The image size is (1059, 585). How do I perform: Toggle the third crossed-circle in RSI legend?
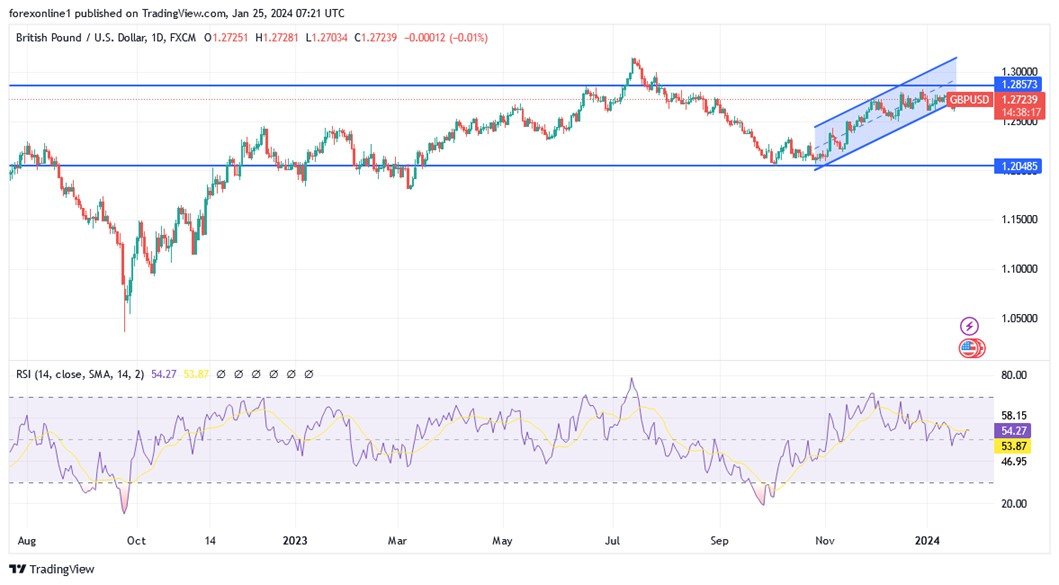pyautogui.click(x=256, y=373)
